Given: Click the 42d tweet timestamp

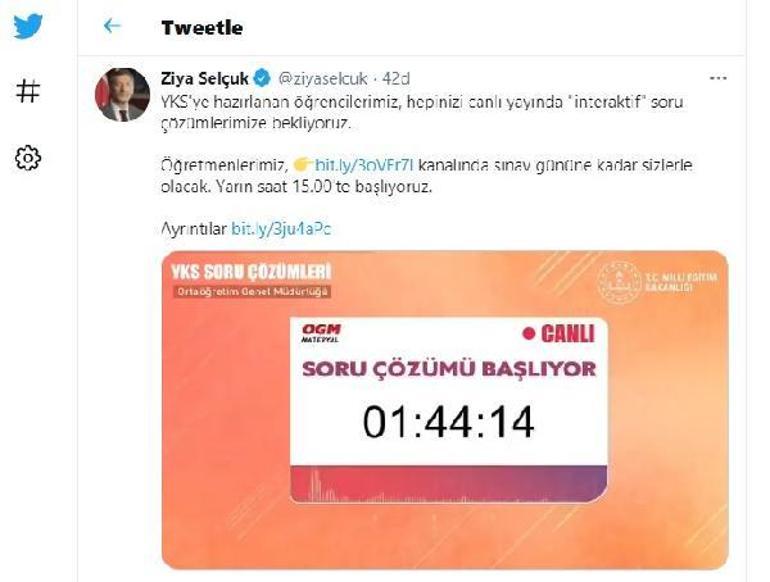Looking at the screenshot, I should tap(396, 79).
